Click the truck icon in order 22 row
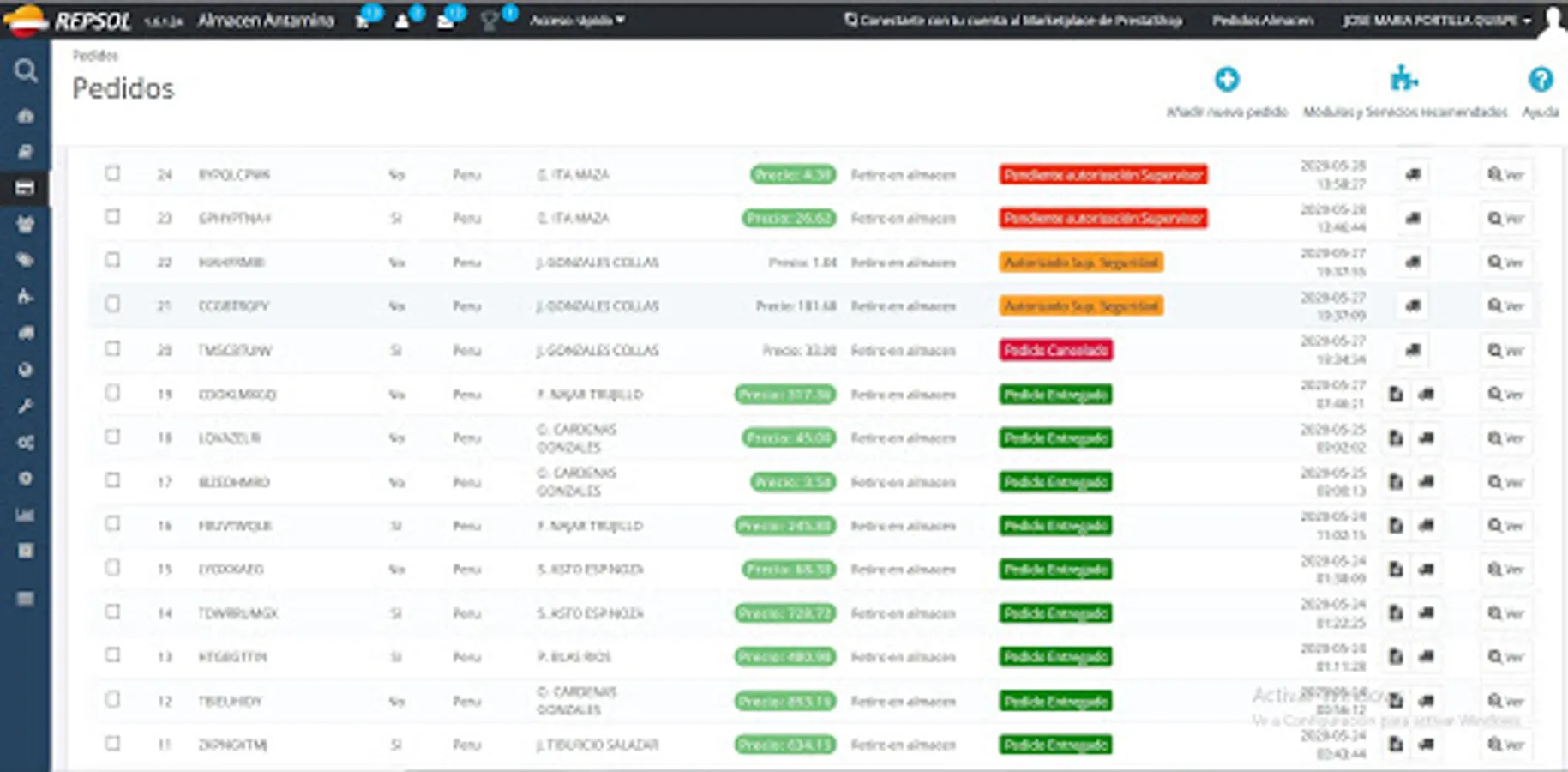The height and width of the screenshot is (772, 1568). pos(1413,262)
